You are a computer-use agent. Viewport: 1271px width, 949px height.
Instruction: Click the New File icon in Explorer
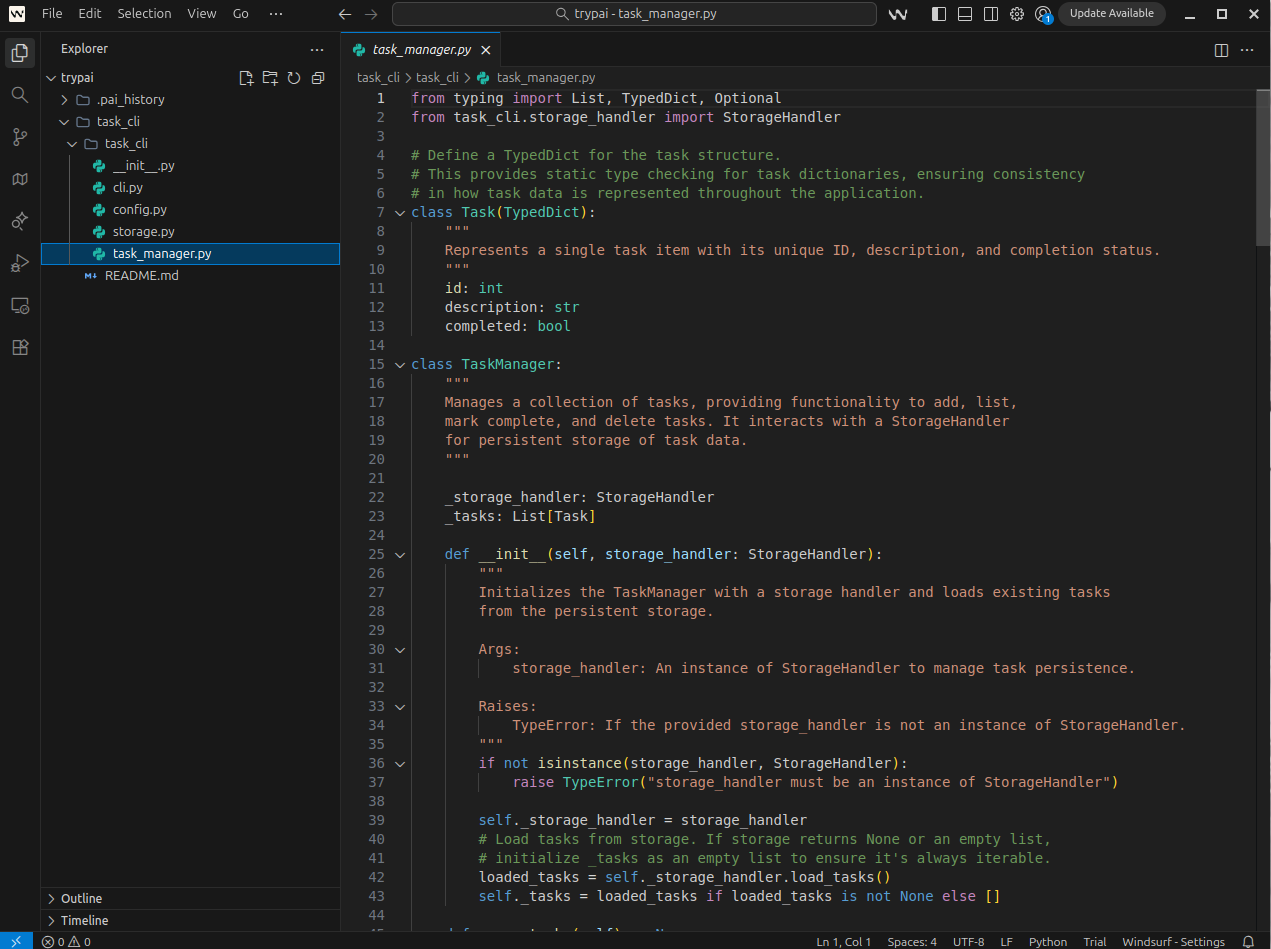click(x=246, y=78)
